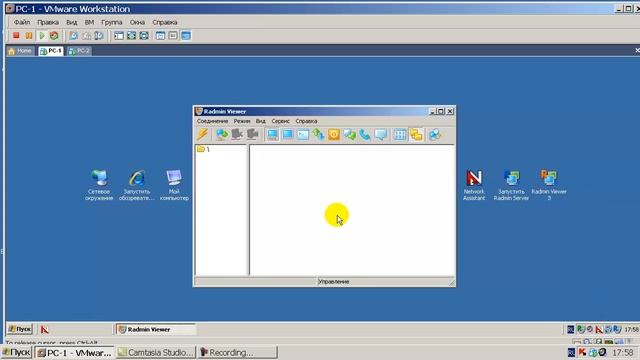Select the File Transfer arrows icon
This screenshot has height=360, width=640.
[x=318, y=134]
